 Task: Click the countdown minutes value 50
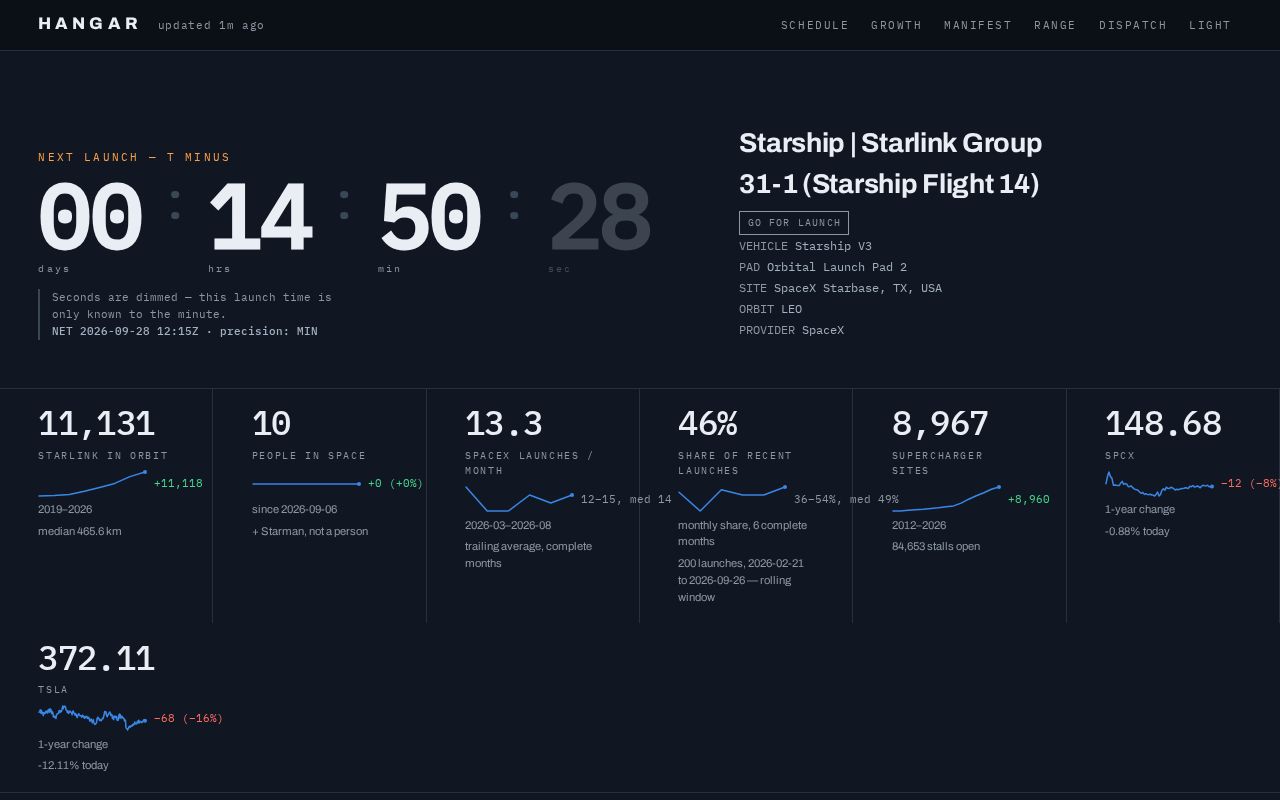pyautogui.click(x=430, y=217)
